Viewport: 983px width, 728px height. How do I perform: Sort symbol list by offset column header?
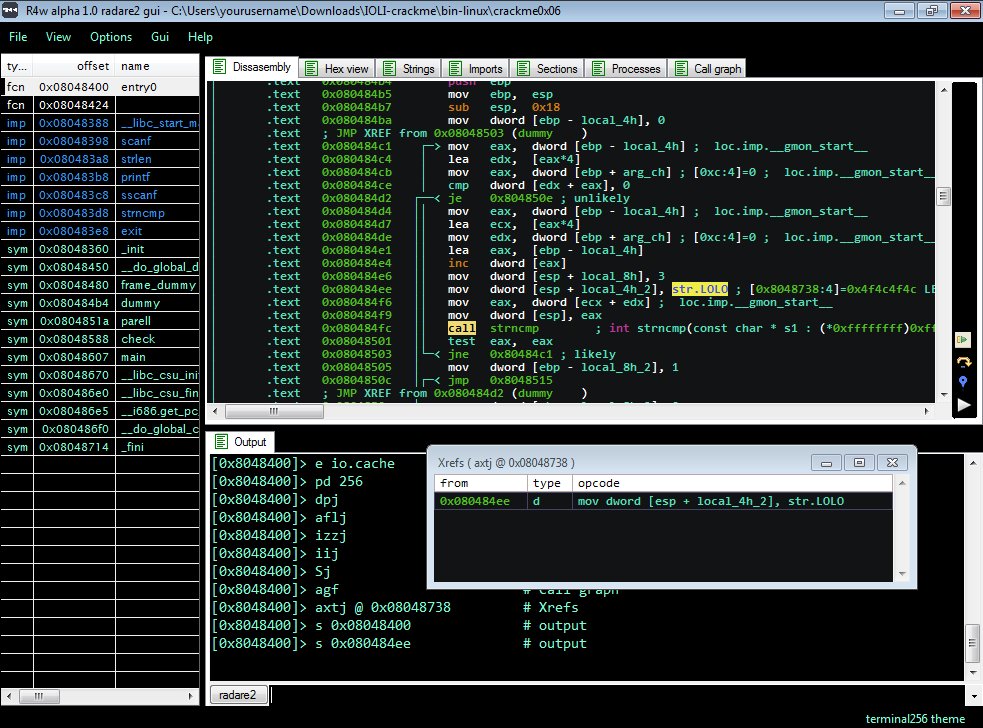pos(74,66)
